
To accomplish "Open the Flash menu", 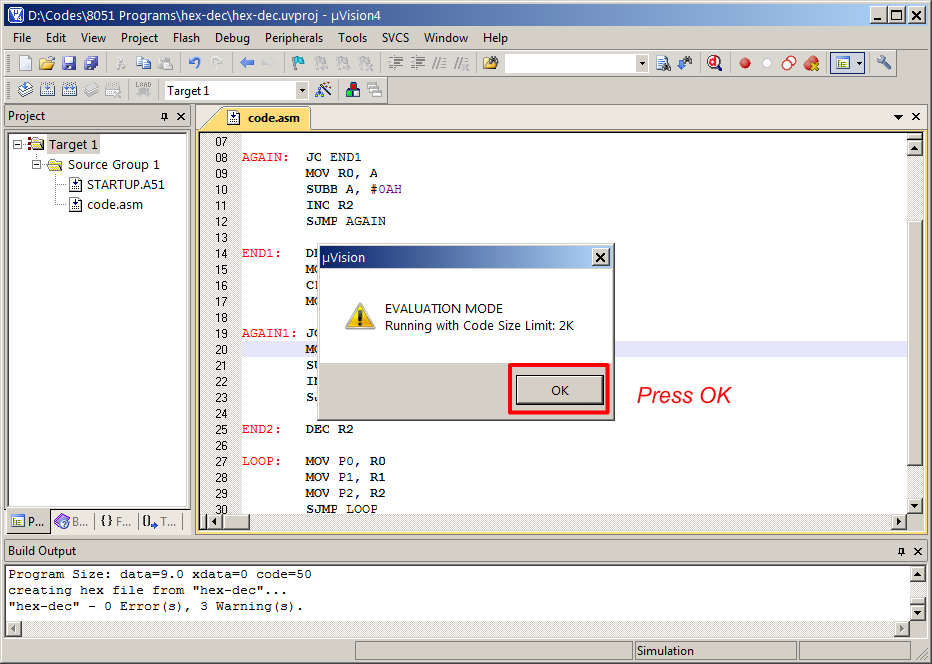I will tap(187, 38).
